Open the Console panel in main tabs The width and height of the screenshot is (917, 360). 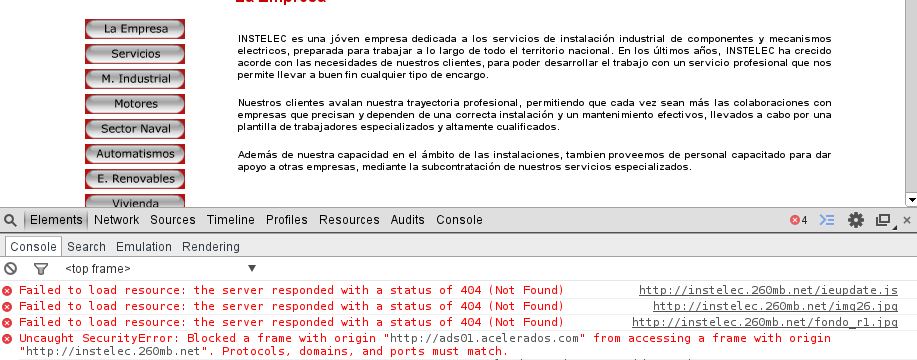point(459,220)
